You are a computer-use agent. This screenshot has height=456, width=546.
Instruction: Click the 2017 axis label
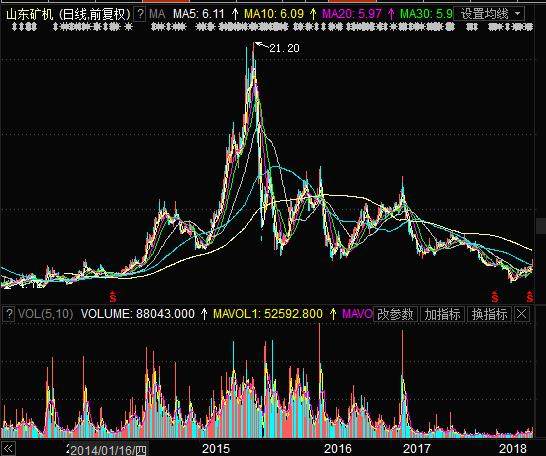tap(417, 448)
